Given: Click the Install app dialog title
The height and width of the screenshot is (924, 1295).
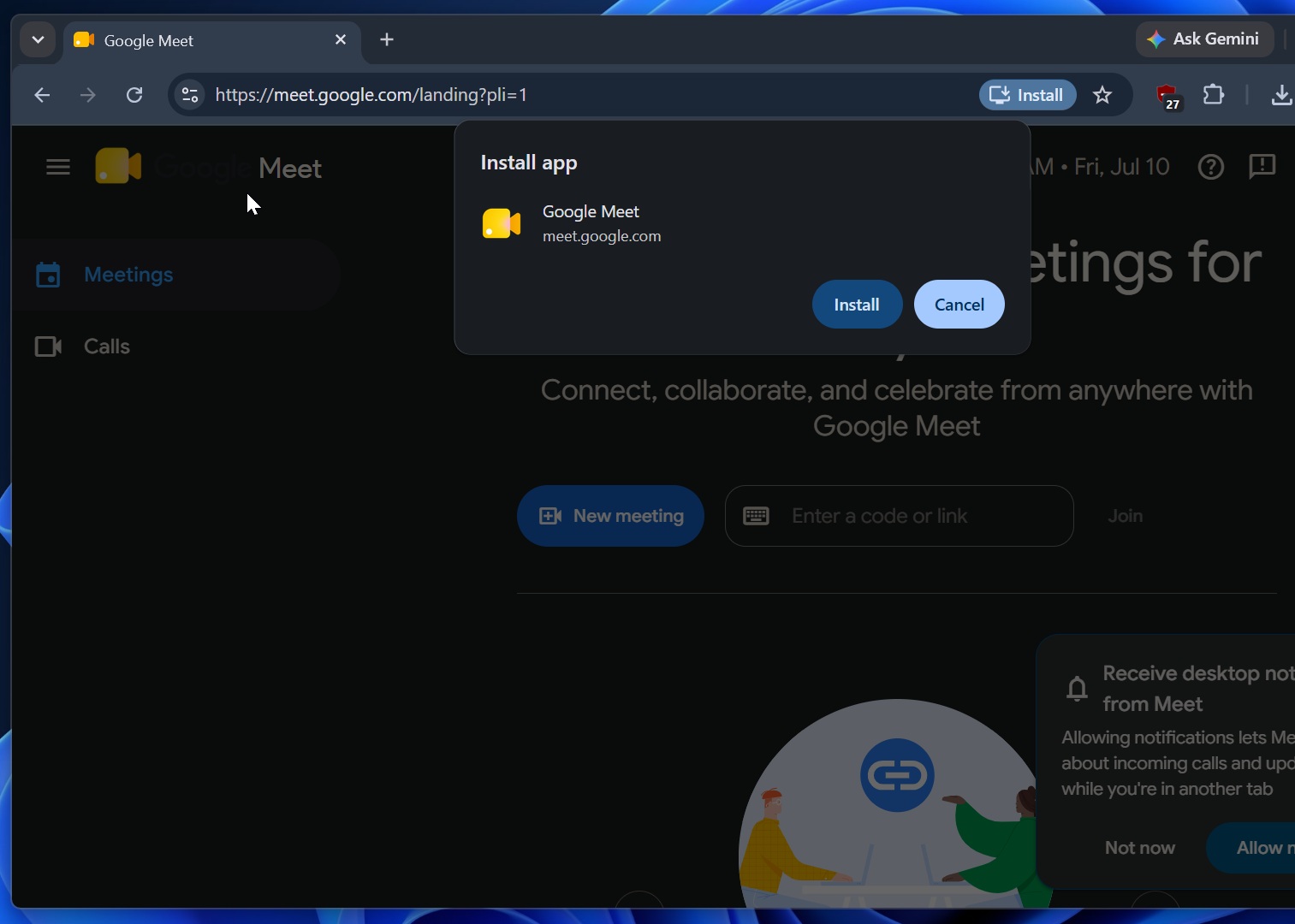Looking at the screenshot, I should (x=529, y=163).
